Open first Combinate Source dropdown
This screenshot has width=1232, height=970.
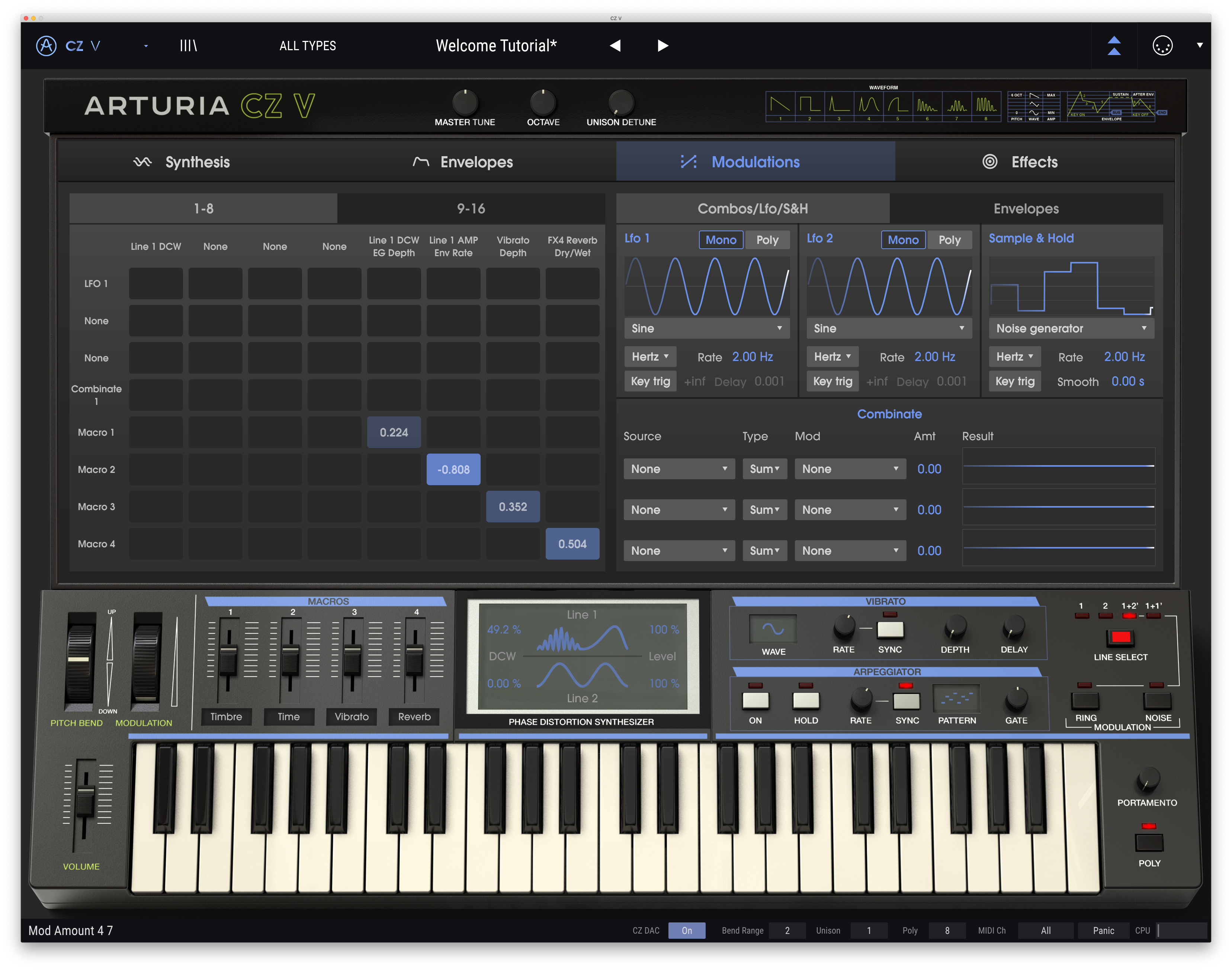(679, 469)
